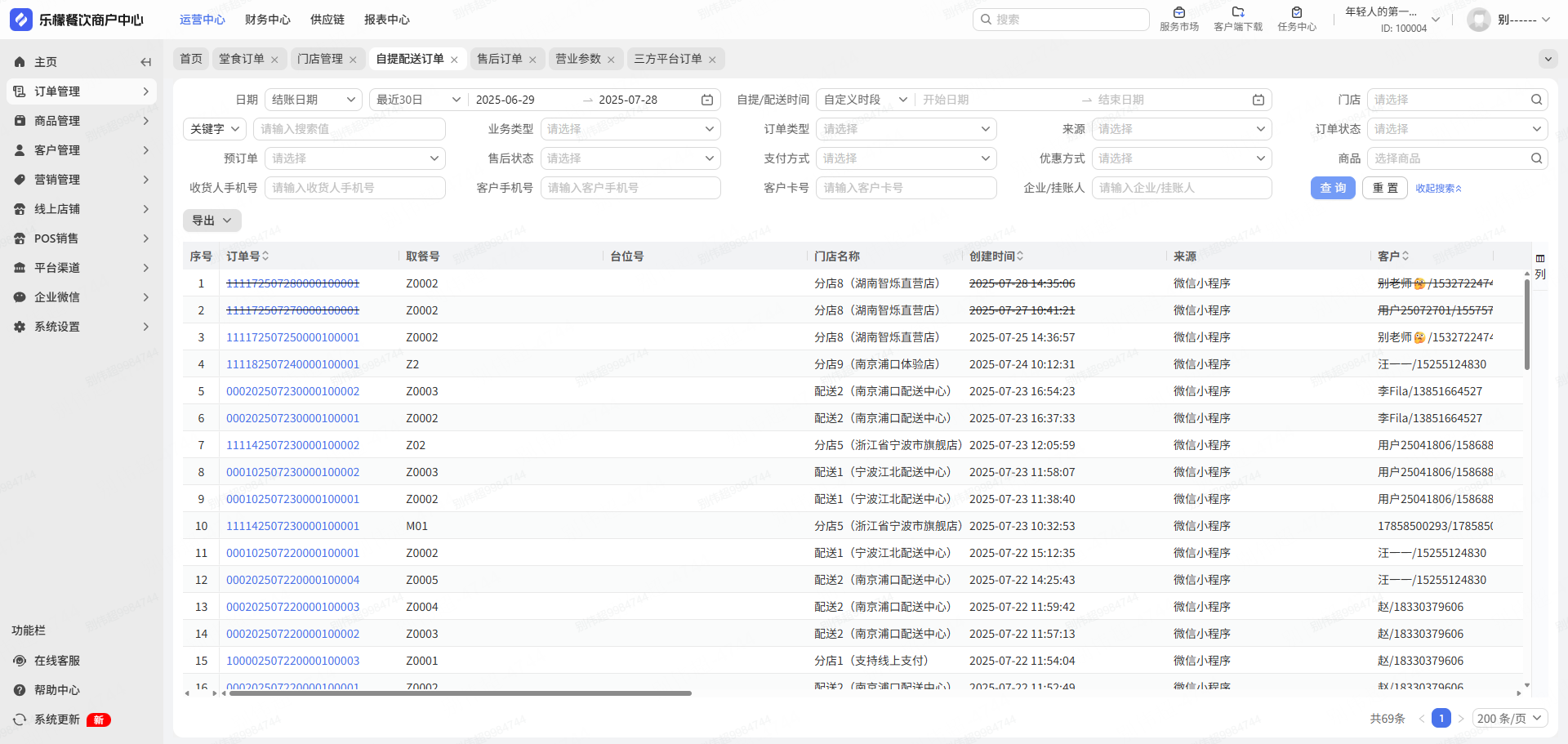
Task: Switch to the 售后订单 tab
Action: pos(500,59)
